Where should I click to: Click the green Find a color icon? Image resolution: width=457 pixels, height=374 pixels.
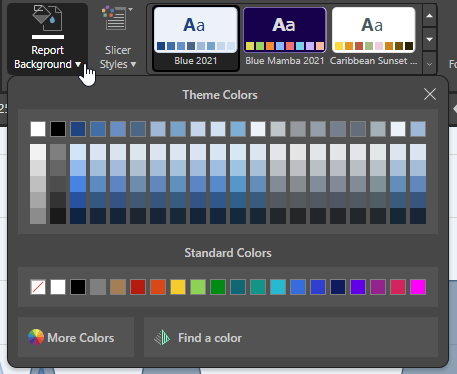coord(162,337)
